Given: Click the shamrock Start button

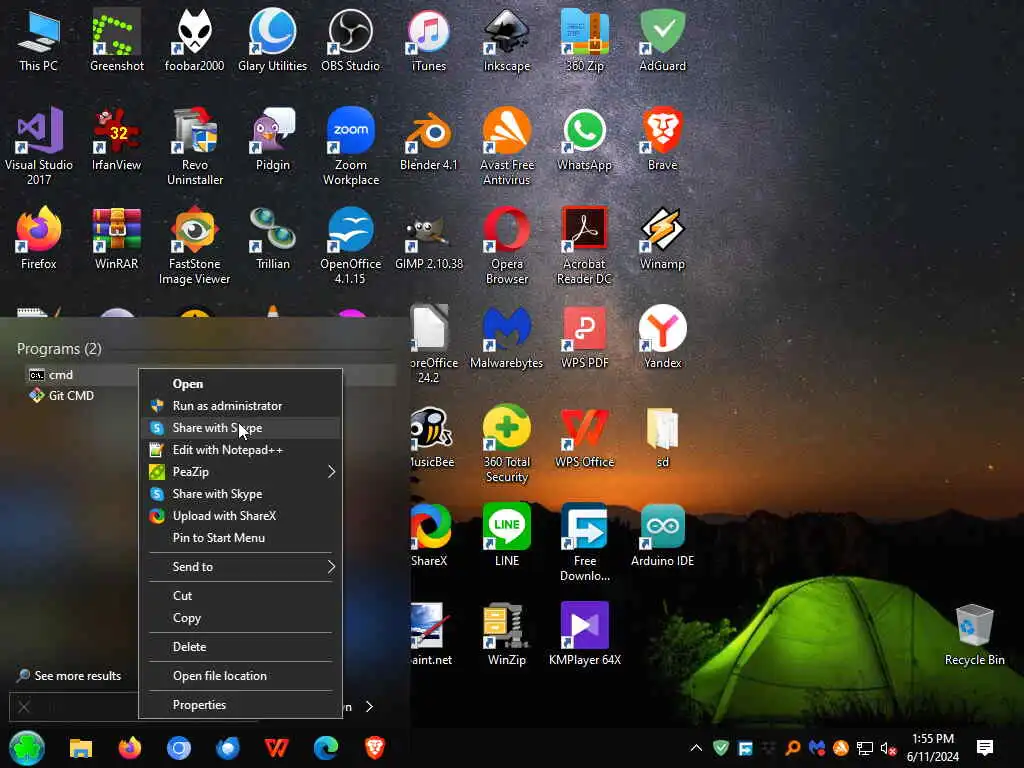Looking at the screenshot, I should pos(27,748).
